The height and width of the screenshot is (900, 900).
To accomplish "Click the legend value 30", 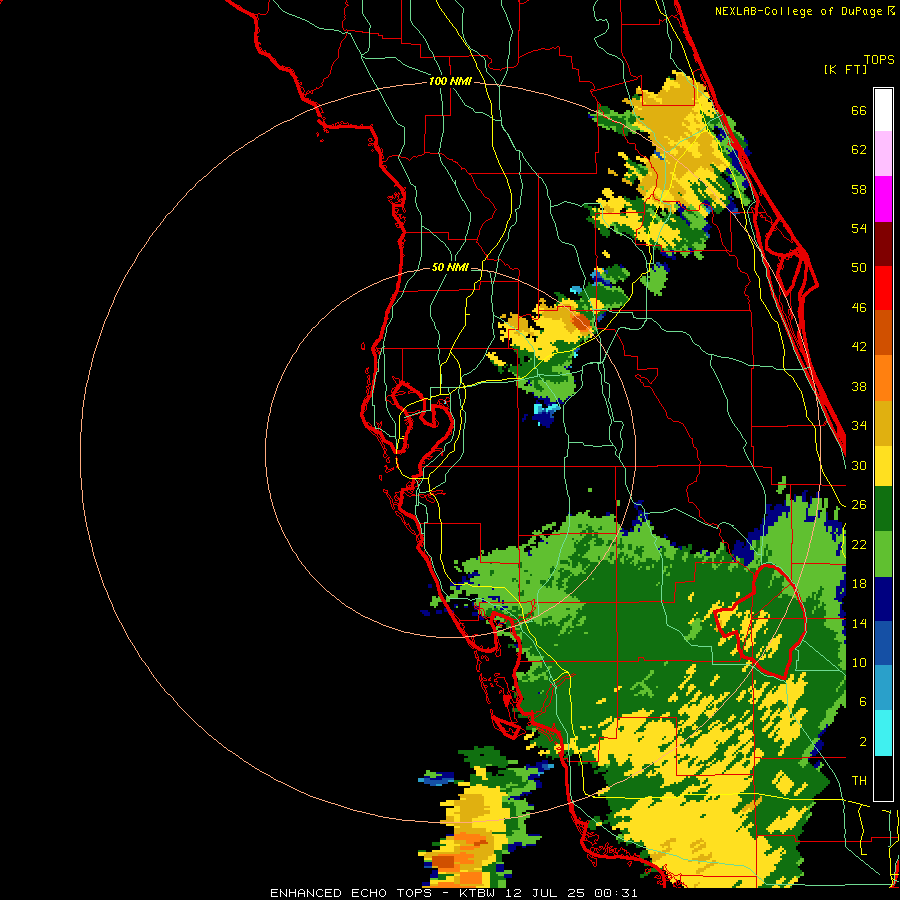I will [859, 465].
